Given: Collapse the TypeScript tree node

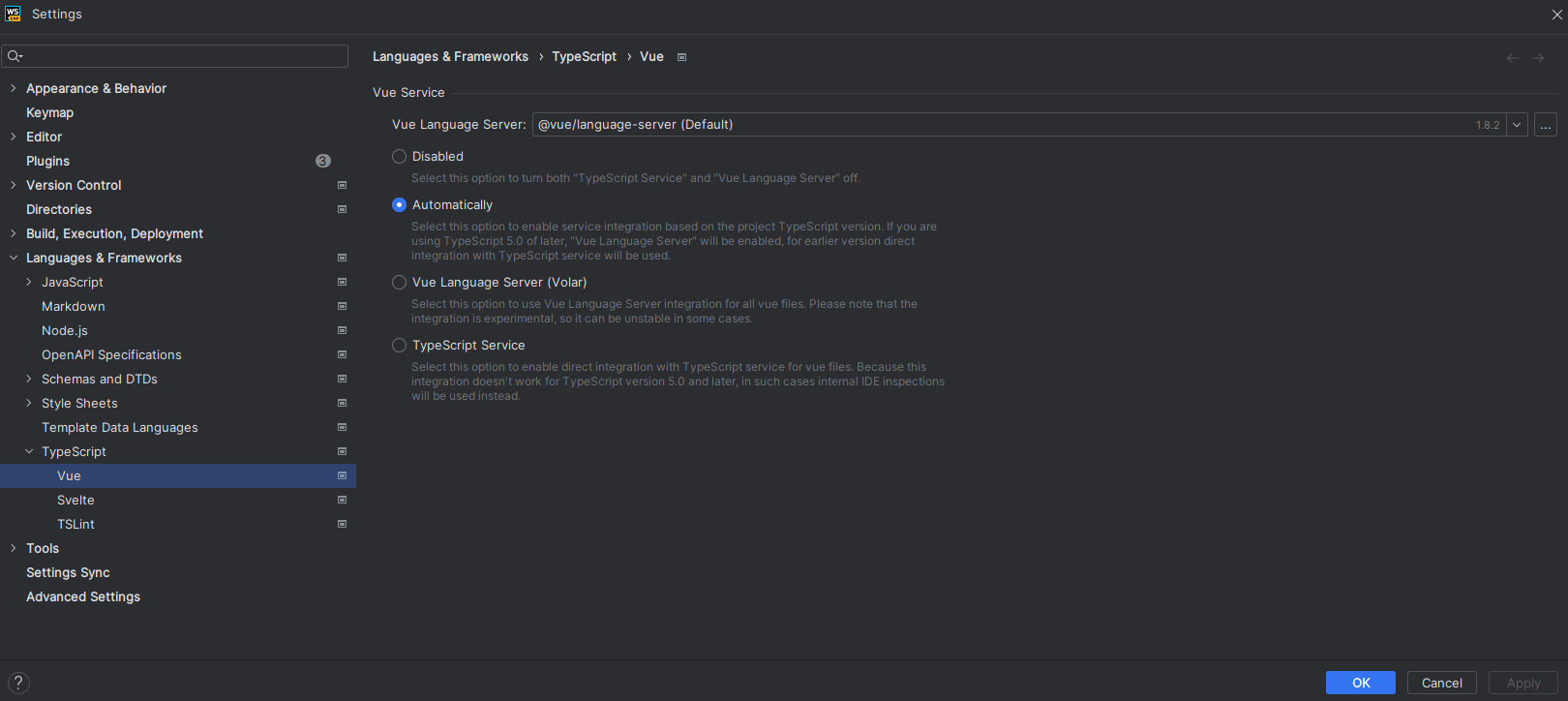Looking at the screenshot, I should [29, 452].
